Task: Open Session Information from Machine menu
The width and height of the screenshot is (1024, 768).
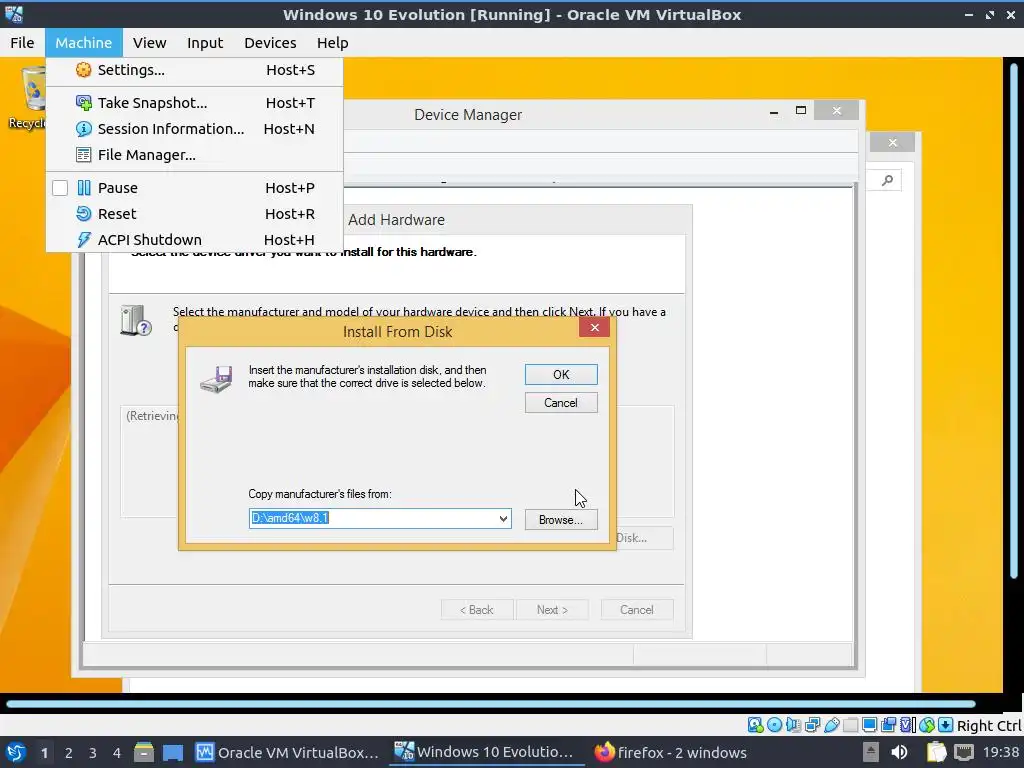Action: point(195,129)
